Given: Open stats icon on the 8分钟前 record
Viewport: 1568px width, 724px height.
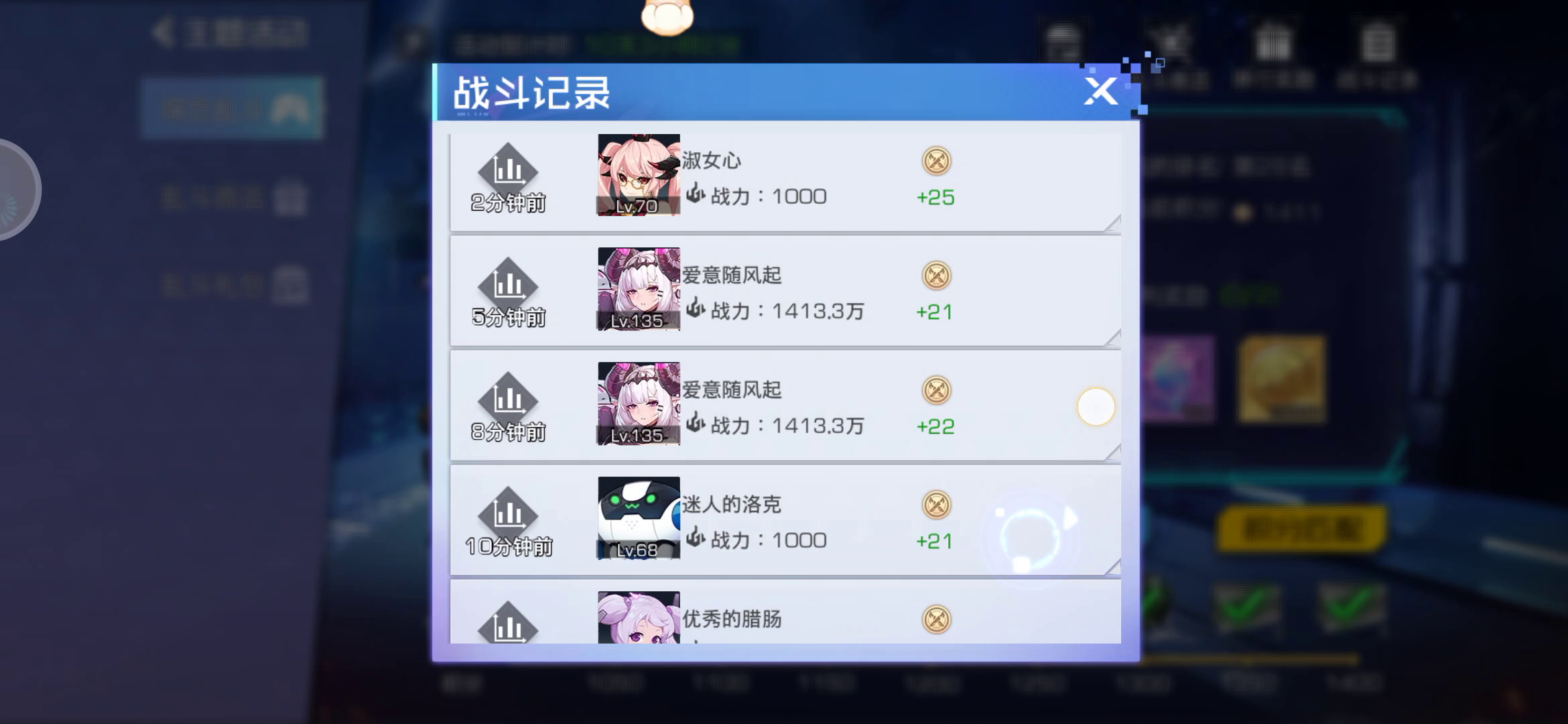Looking at the screenshot, I should 508,398.
